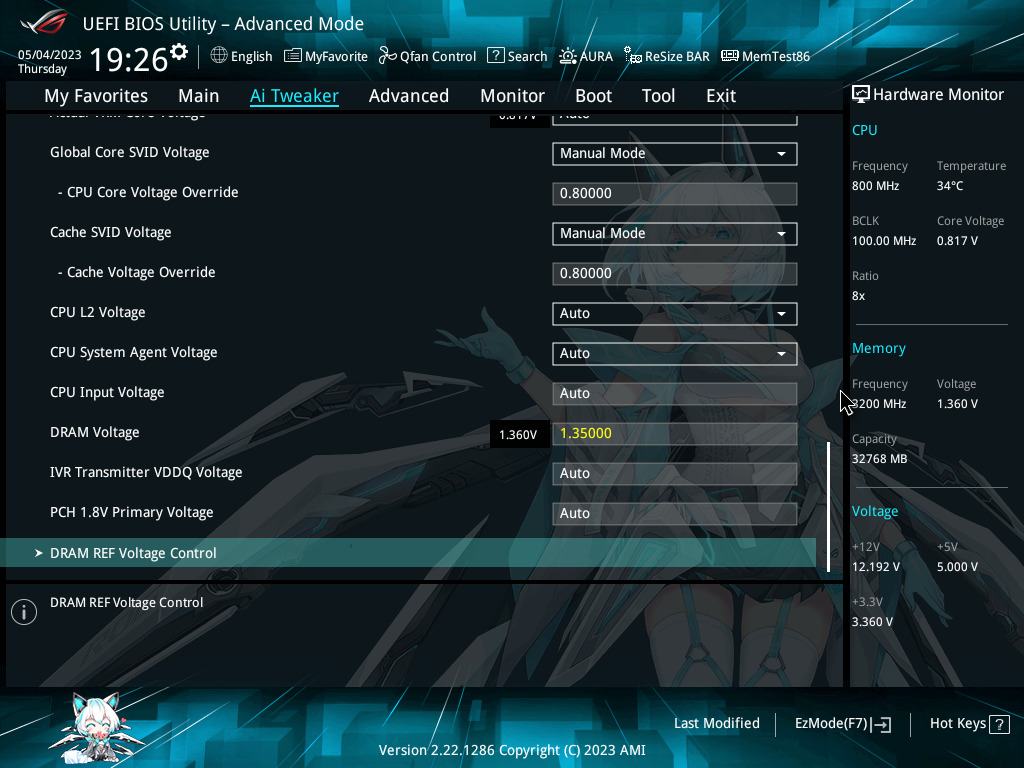Click the Hot Keys question mark icon
Image resolution: width=1024 pixels, height=768 pixels.
[999, 724]
